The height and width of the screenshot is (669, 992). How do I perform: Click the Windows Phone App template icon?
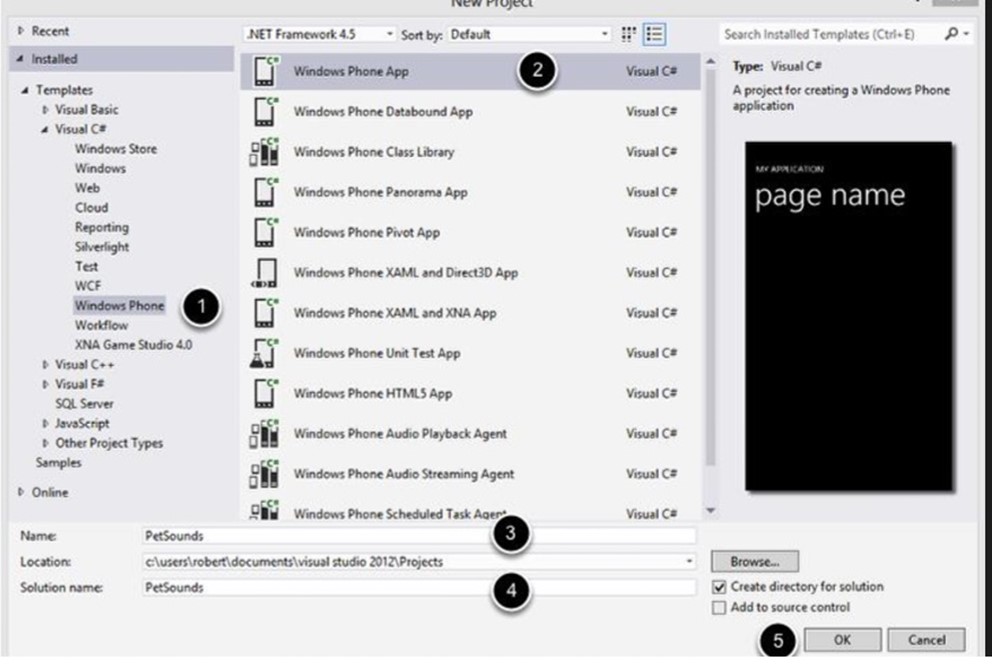(x=262, y=72)
